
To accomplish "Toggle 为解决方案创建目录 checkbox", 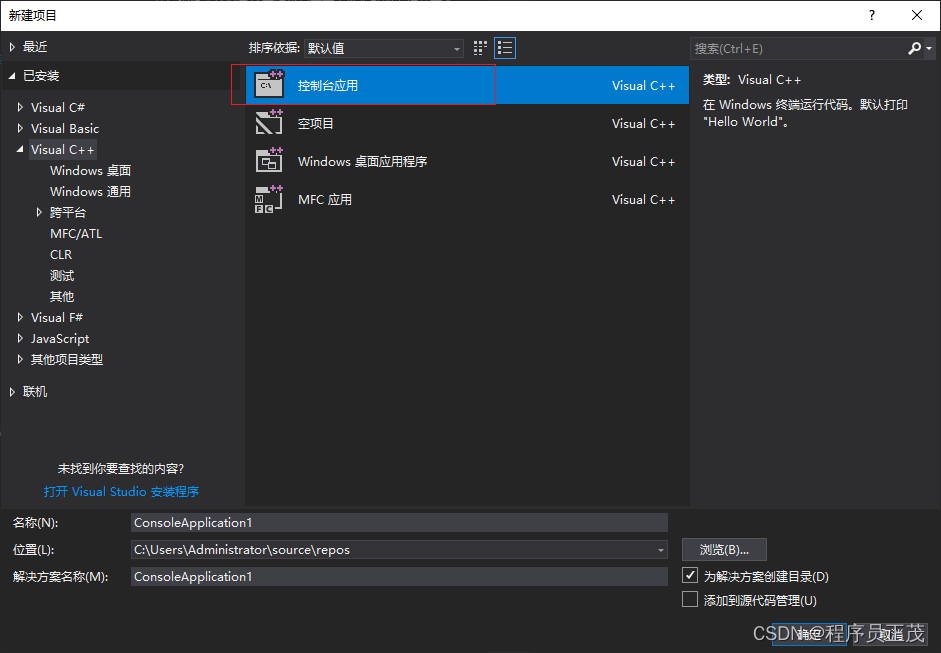I will pos(690,575).
